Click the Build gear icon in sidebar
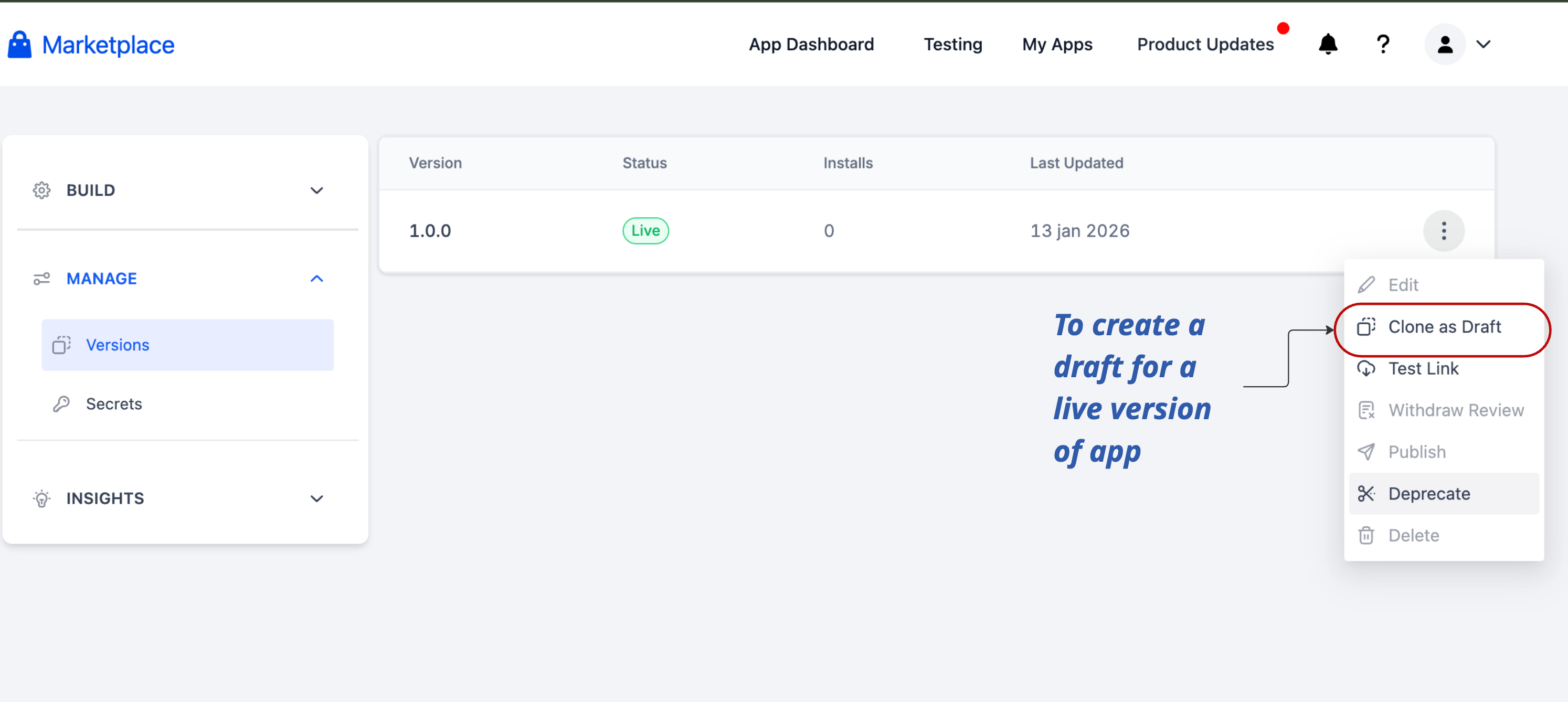The height and width of the screenshot is (702, 1568). (41, 190)
